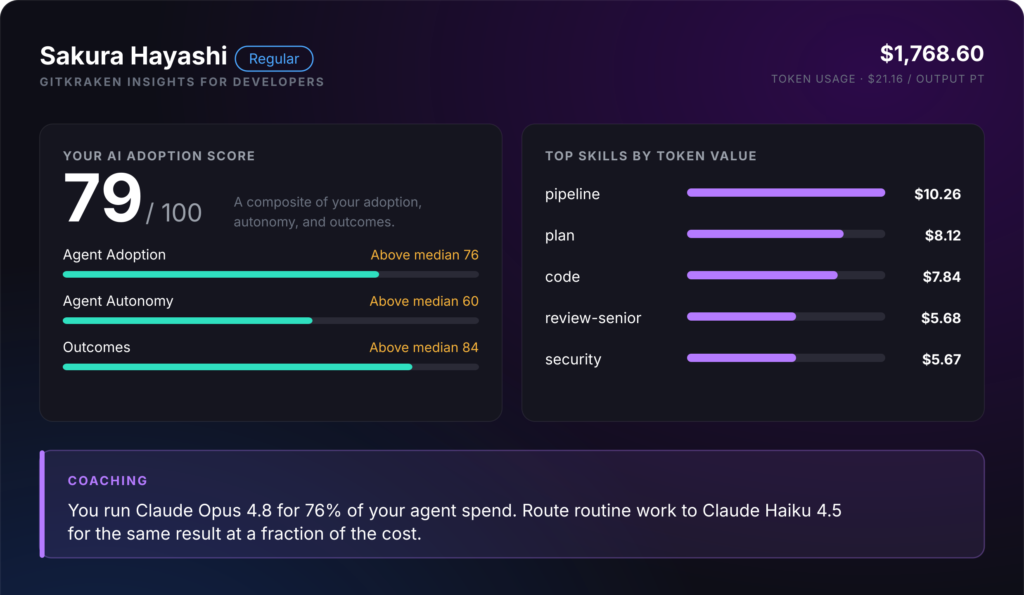The height and width of the screenshot is (595, 1024).
Task: Select the pipeline skill row label
Action: coord(572,194)
